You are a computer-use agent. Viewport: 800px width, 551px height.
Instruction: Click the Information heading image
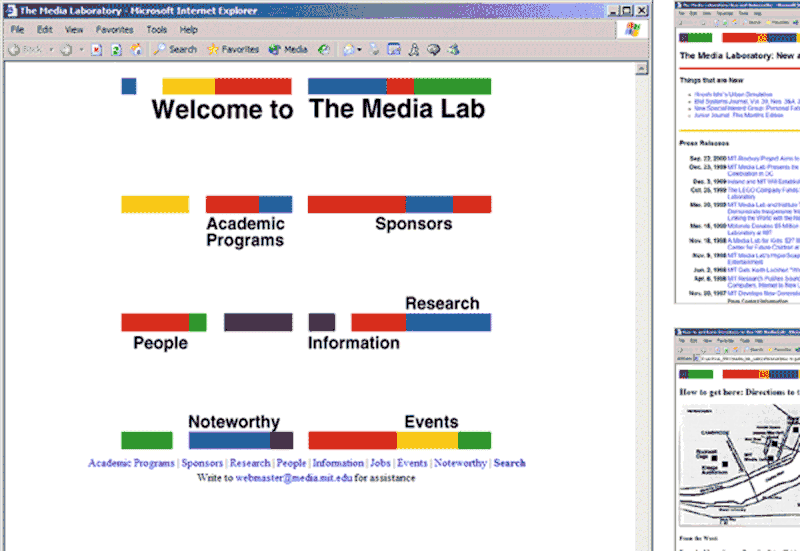(354, 343)
